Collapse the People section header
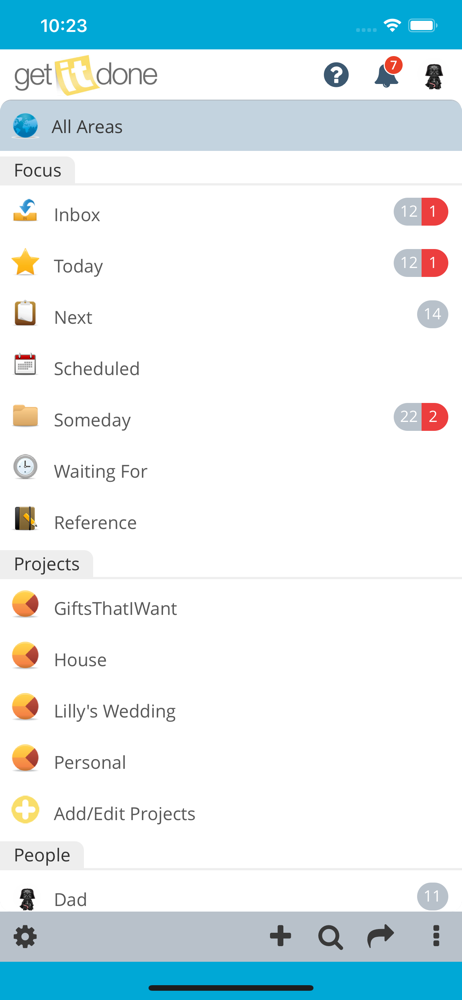Viewport: 462px width, 1000px height. tap(42, 855)
